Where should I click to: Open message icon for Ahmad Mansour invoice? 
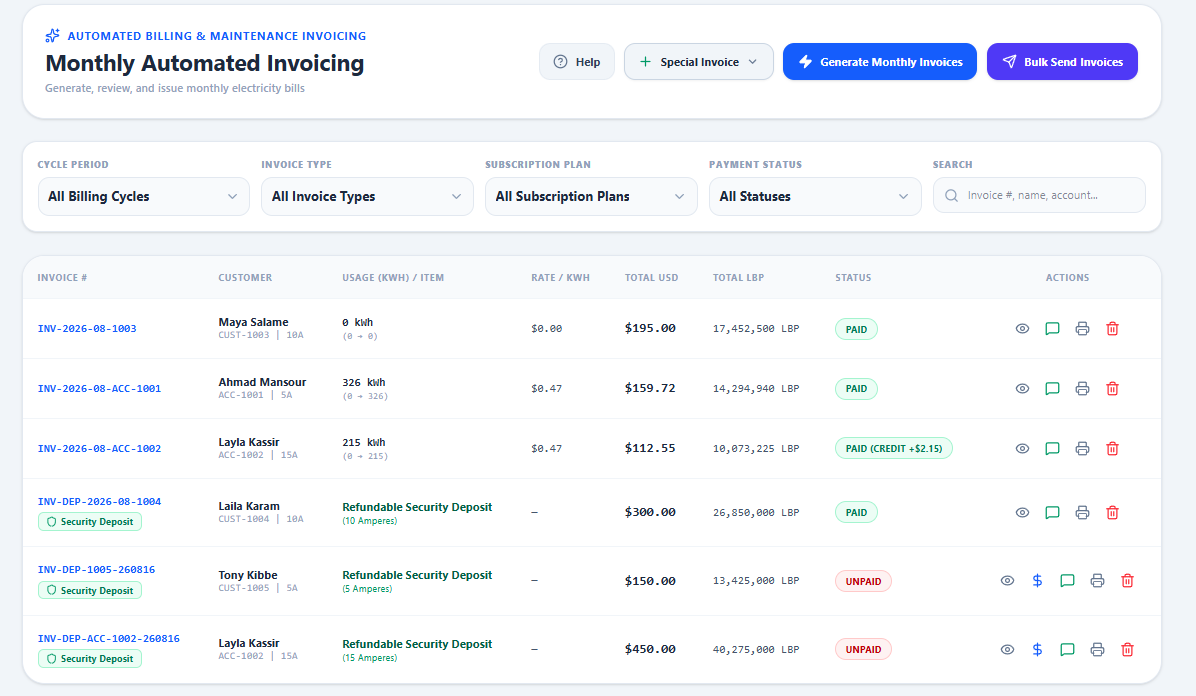(1052, 388)
